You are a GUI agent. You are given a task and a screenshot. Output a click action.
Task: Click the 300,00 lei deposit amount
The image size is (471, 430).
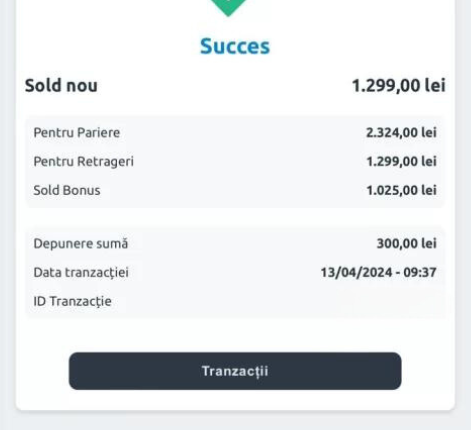tap(407, 244)
